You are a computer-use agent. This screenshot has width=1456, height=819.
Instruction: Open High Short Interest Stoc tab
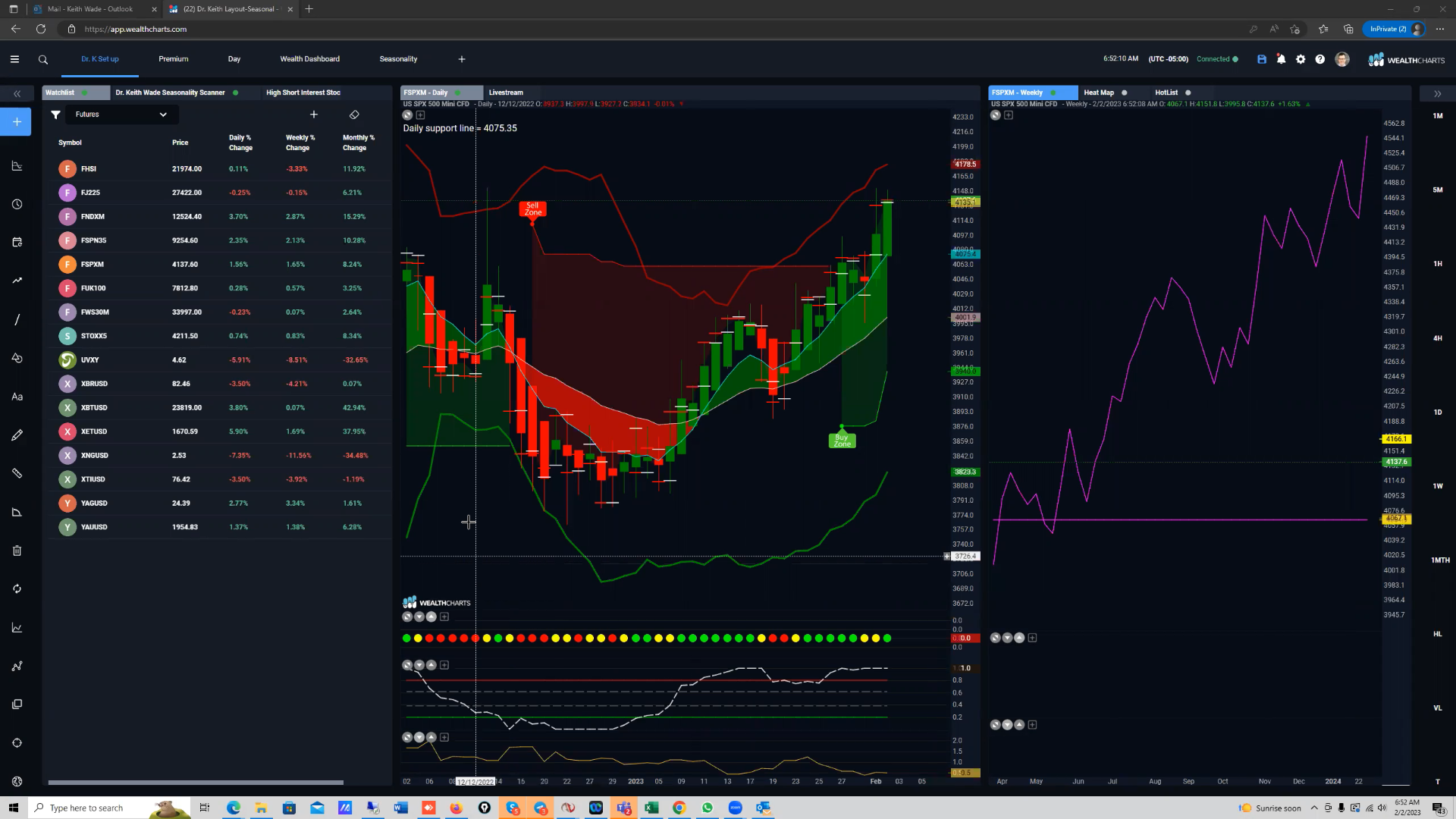(303, 93)
